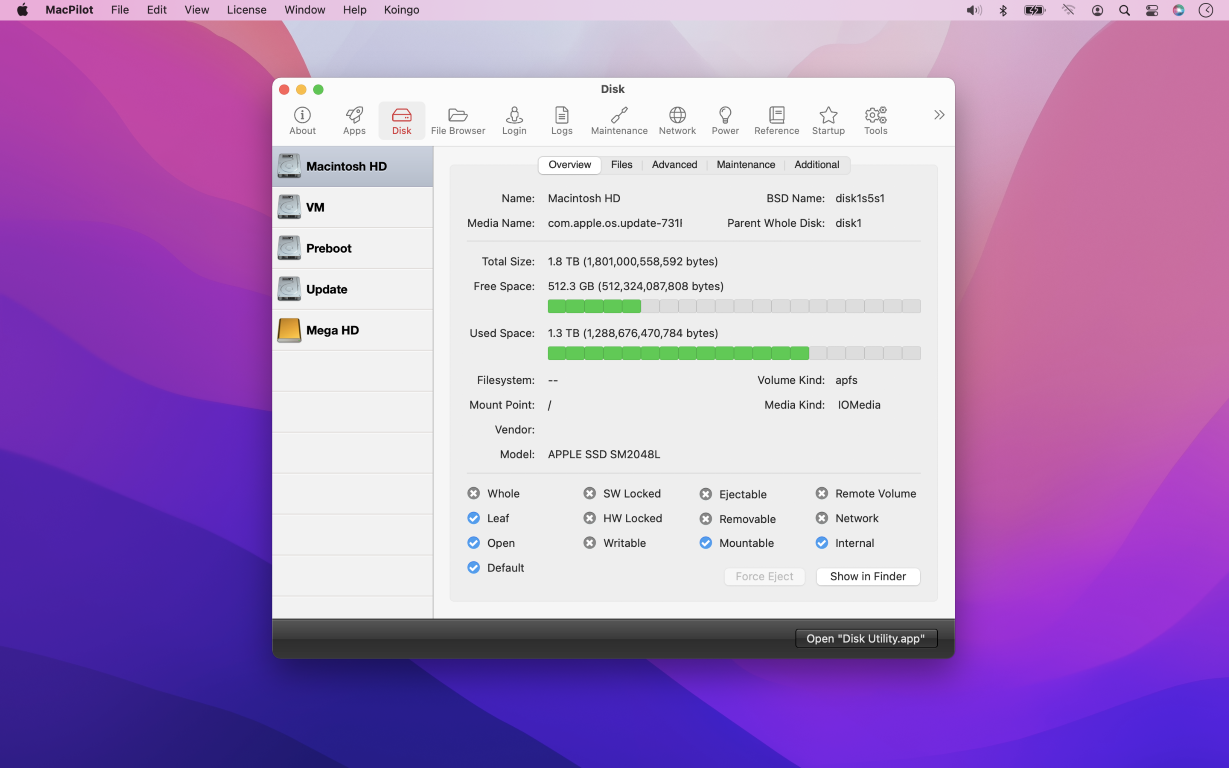Click the Free Space progress bar
The height and width of the screenshot is (768, 1229).
coord(734,307)
